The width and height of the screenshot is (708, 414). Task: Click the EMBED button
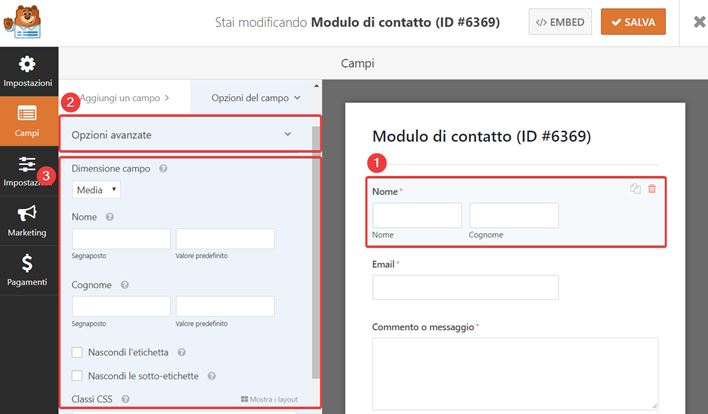pos(560,22)
